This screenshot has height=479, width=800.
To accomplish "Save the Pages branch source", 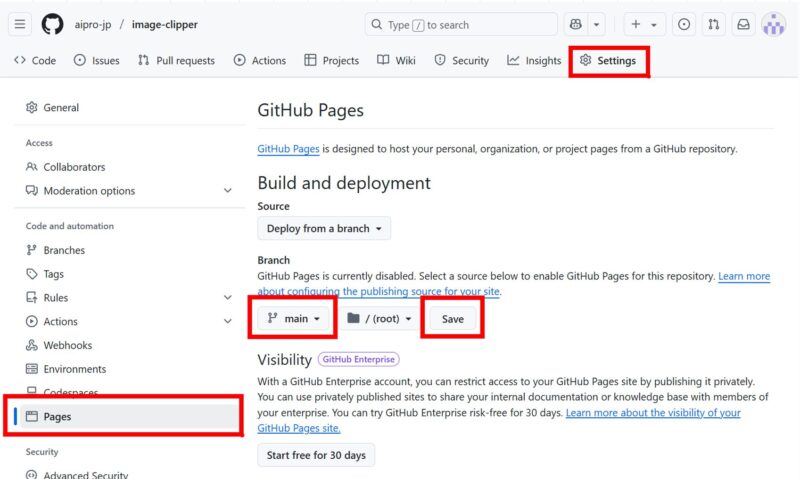I will pos(453,319).
